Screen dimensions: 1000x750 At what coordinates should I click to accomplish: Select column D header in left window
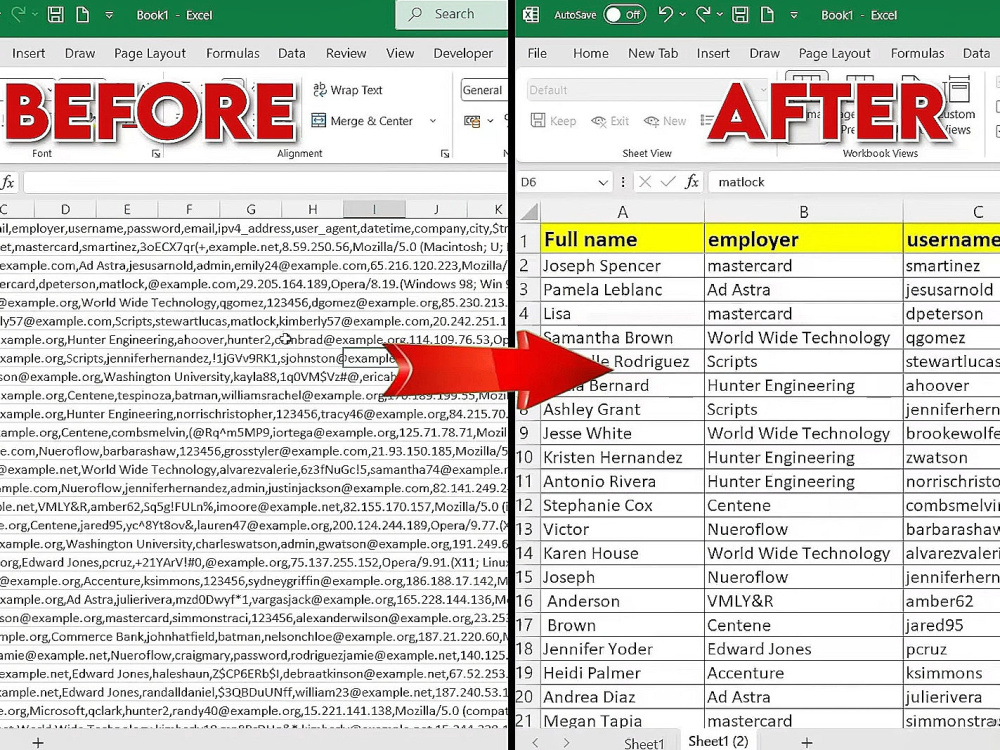(x=65, y=209)
